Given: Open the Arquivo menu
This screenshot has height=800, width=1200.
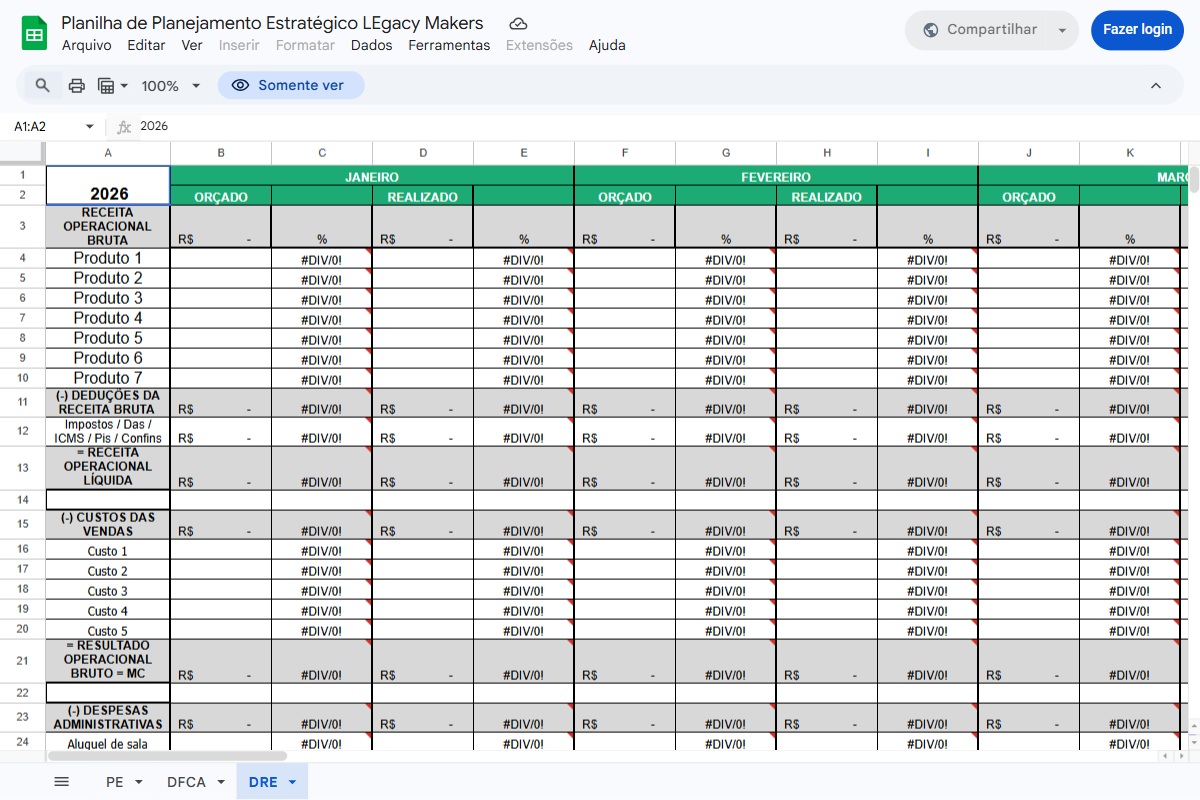Looking at the screenshot, I should click(86, 45).
